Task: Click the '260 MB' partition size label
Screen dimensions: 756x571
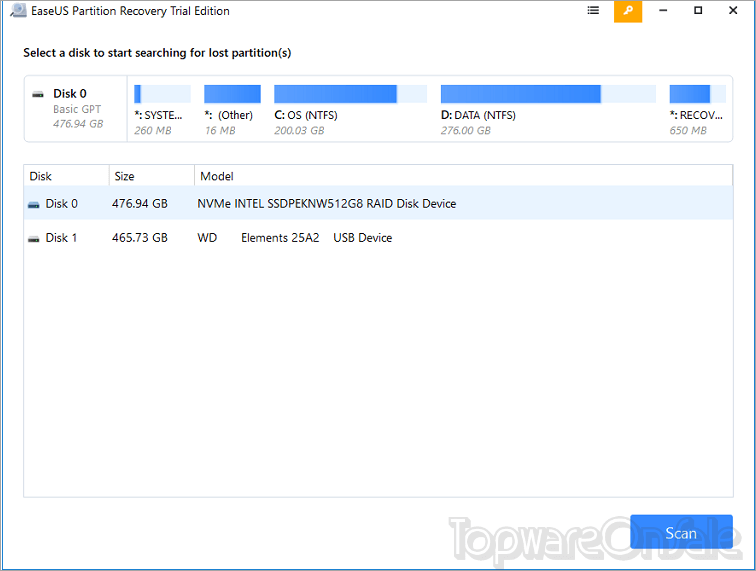Action: point(153,131)
